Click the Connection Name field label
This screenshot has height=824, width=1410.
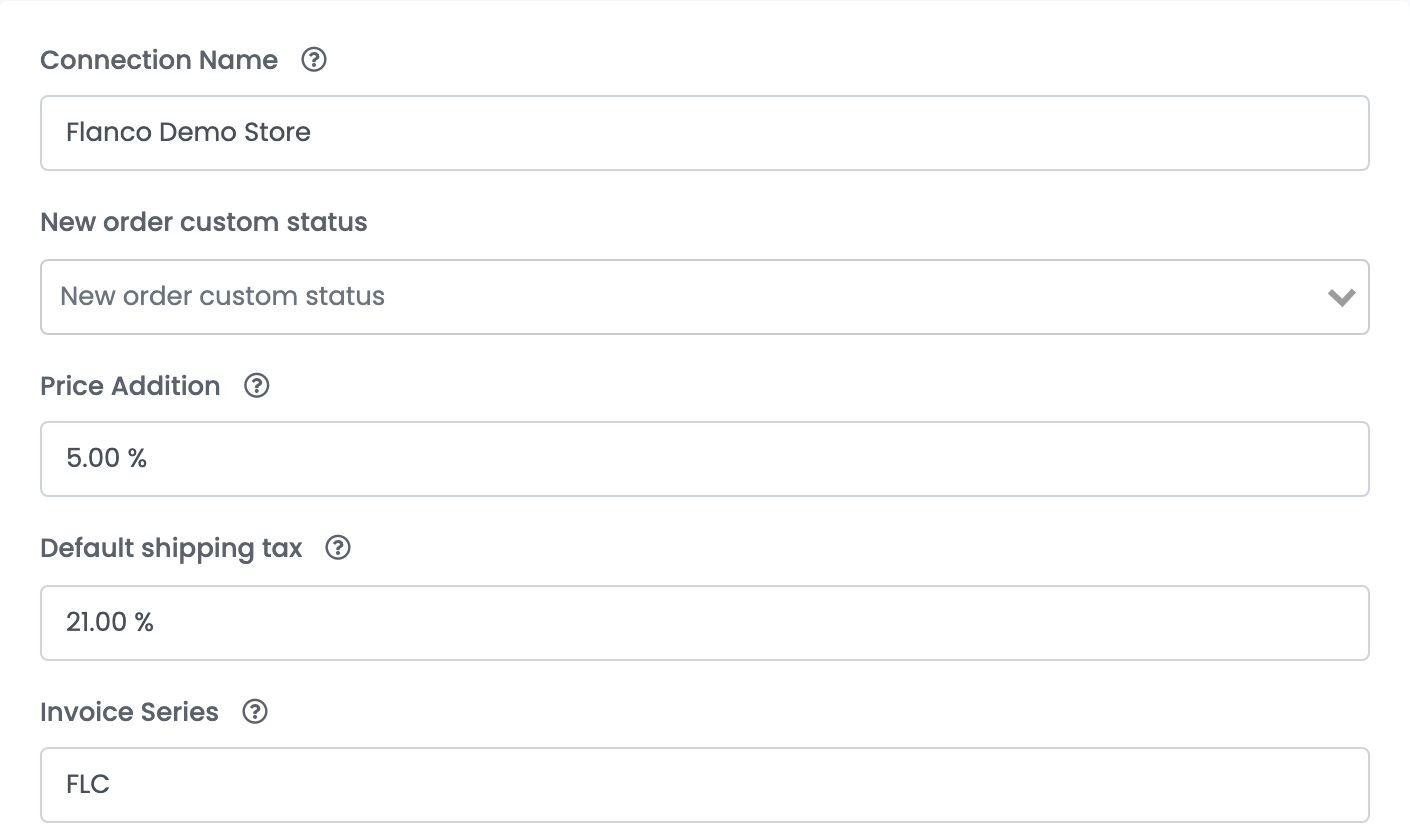point(159,60)
